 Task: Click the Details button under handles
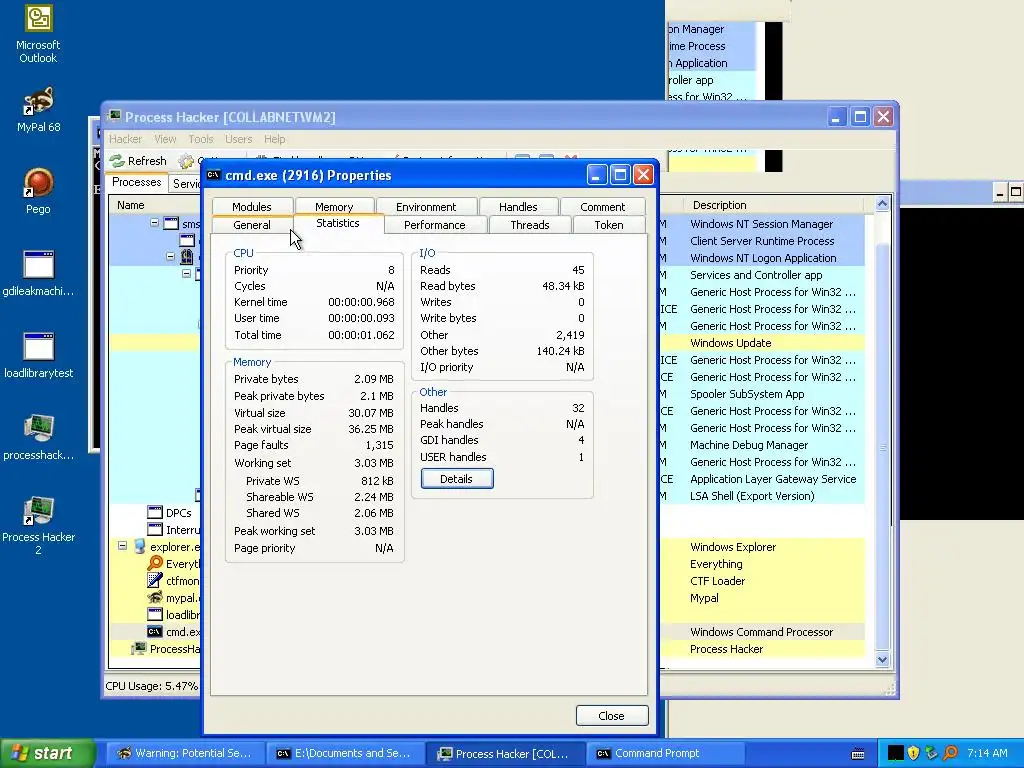[x=456, y=479]
